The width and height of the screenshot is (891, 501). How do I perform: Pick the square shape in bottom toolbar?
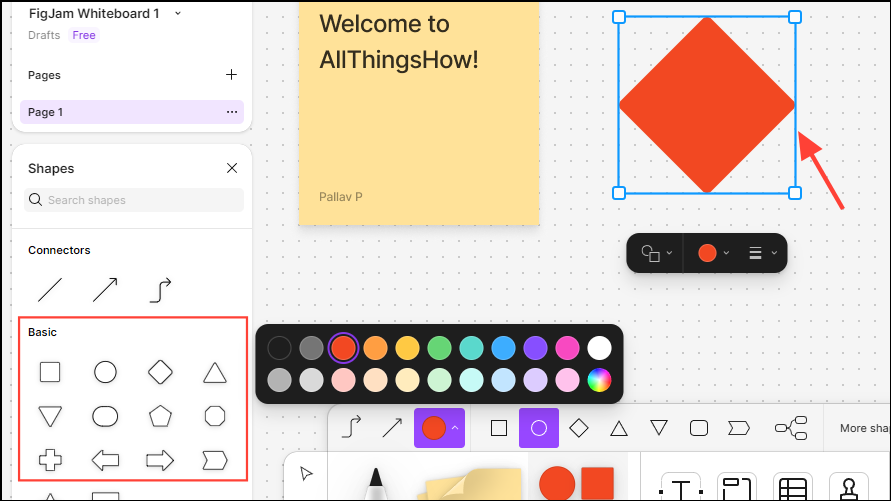coord(499,428)
